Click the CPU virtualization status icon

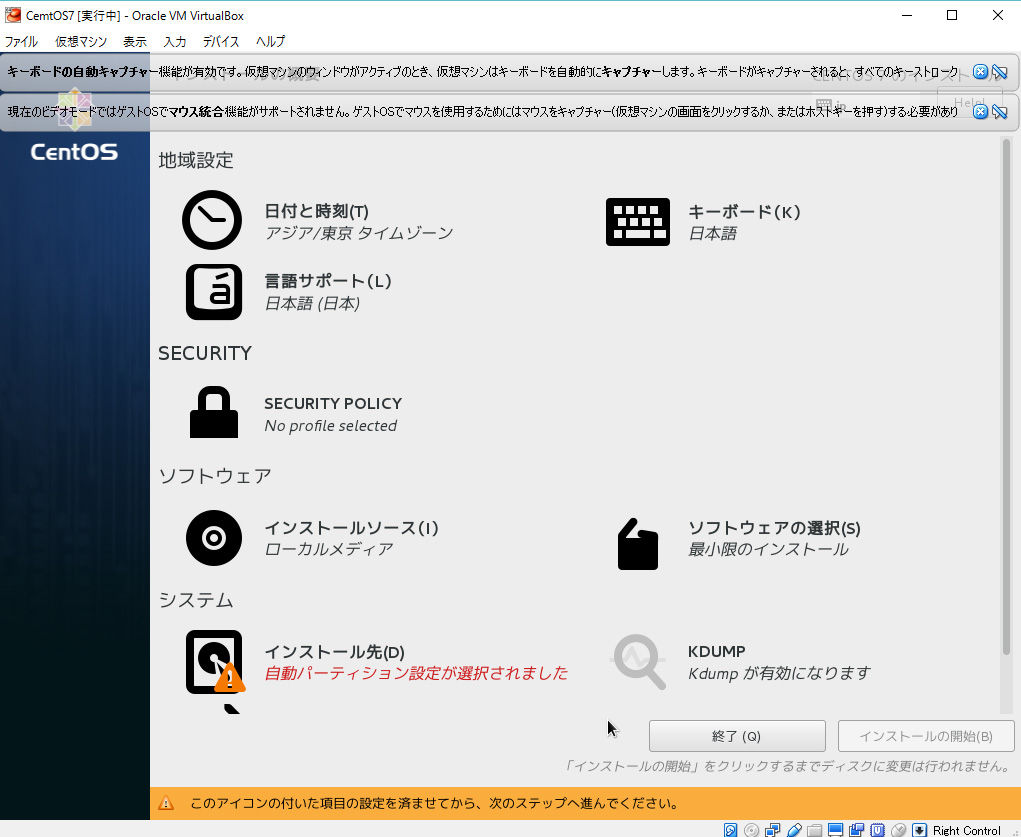tap(877, 830)
